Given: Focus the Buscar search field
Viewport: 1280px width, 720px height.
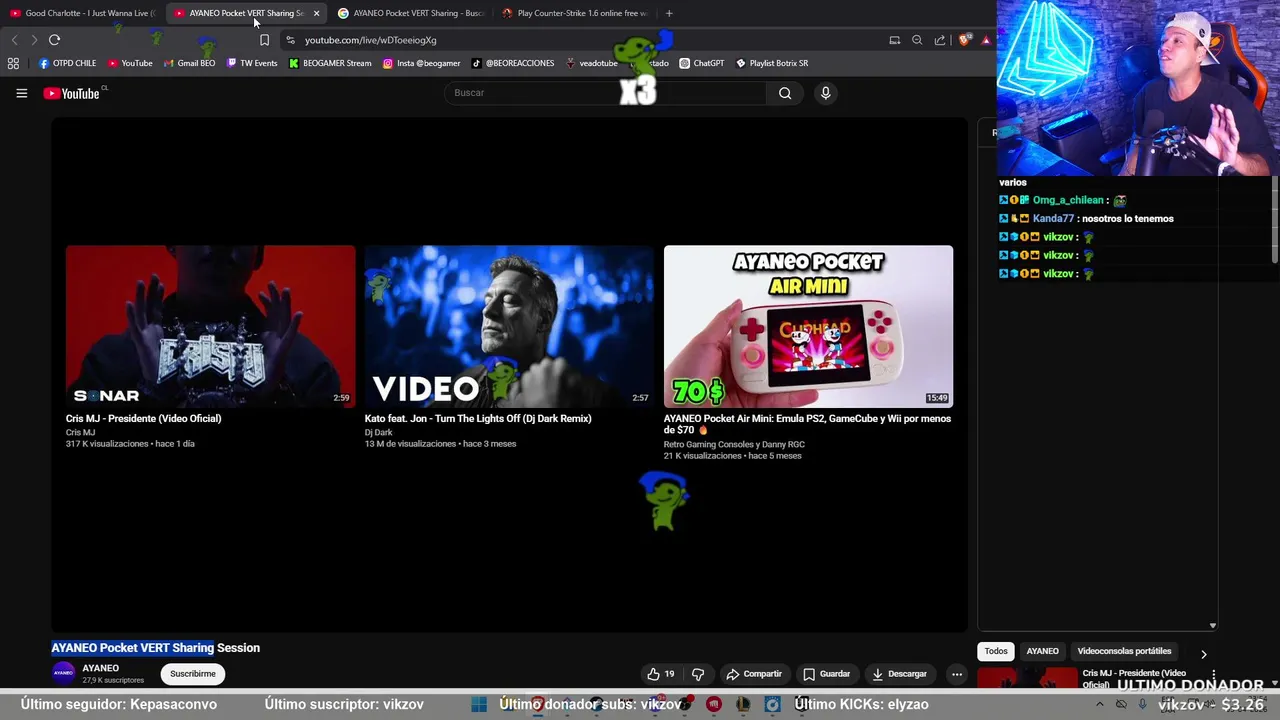Looking at the screenshot, I should (x=605, y=93).
